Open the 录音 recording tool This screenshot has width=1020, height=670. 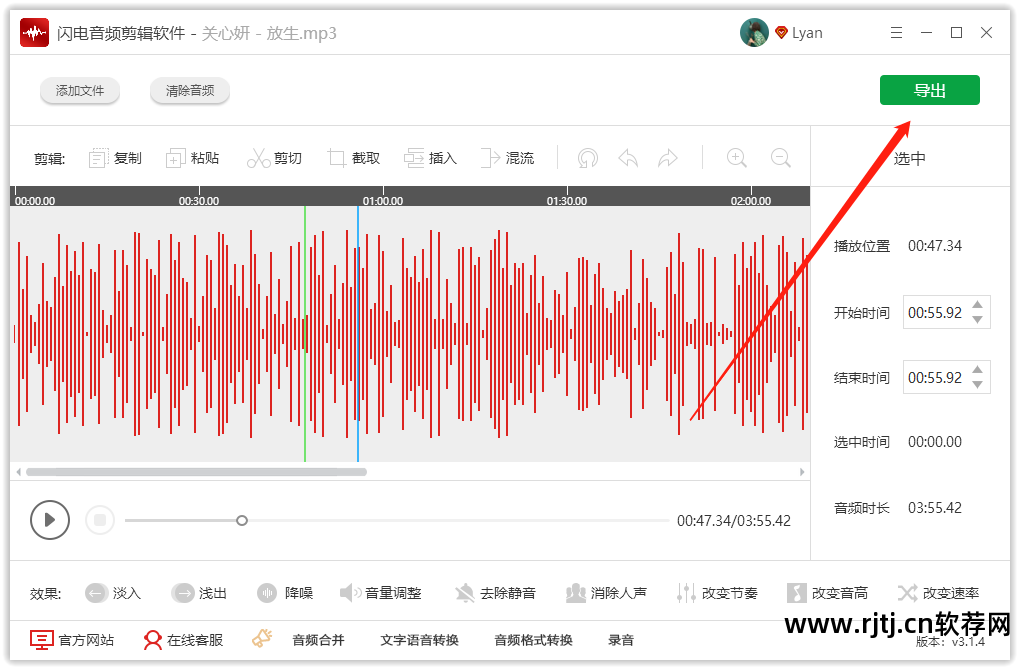(621, 639)
